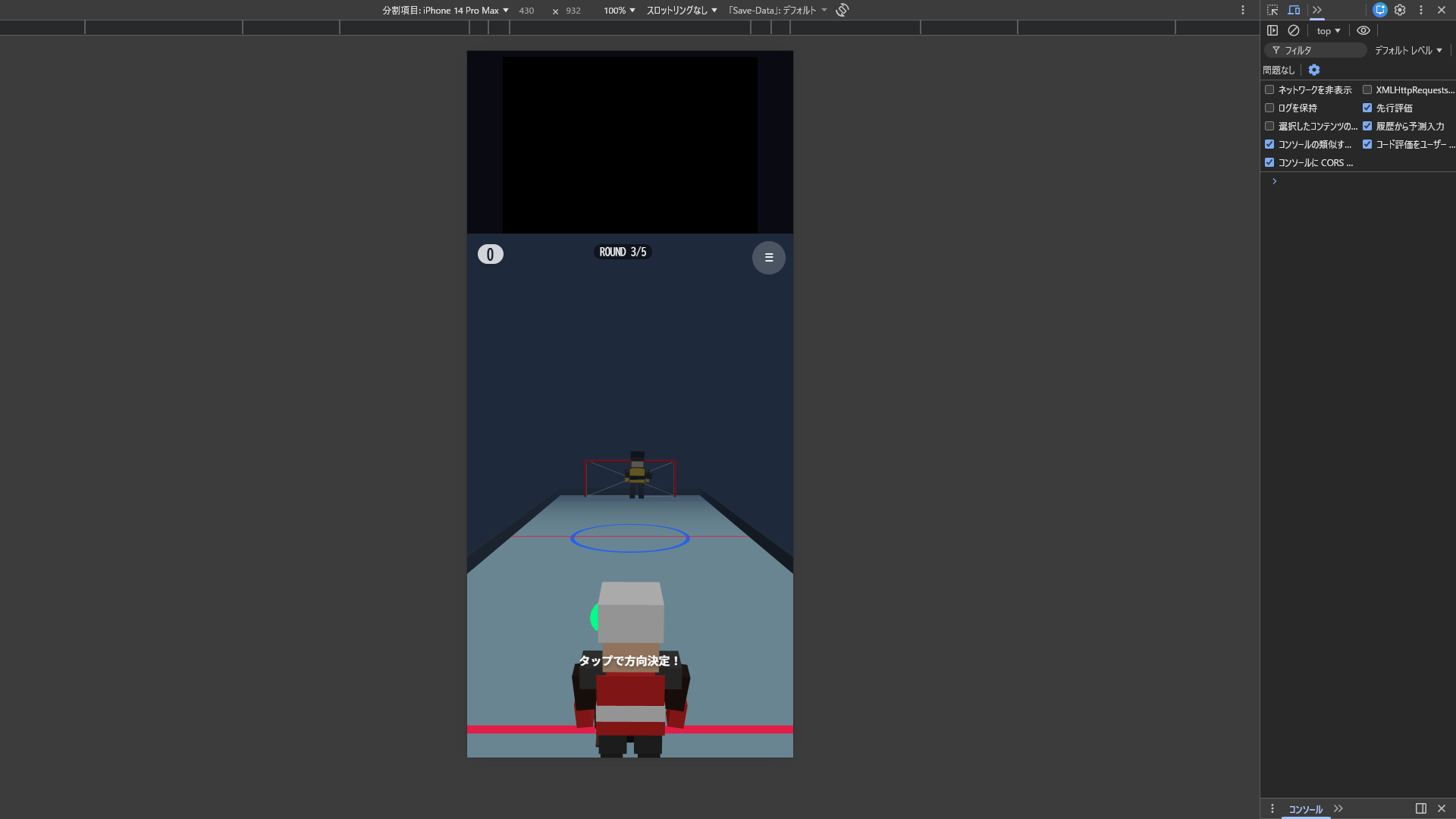Toggle the device toolbar icon
The height and width of the screenshot is (819, 1456).
coord(1294,10)
